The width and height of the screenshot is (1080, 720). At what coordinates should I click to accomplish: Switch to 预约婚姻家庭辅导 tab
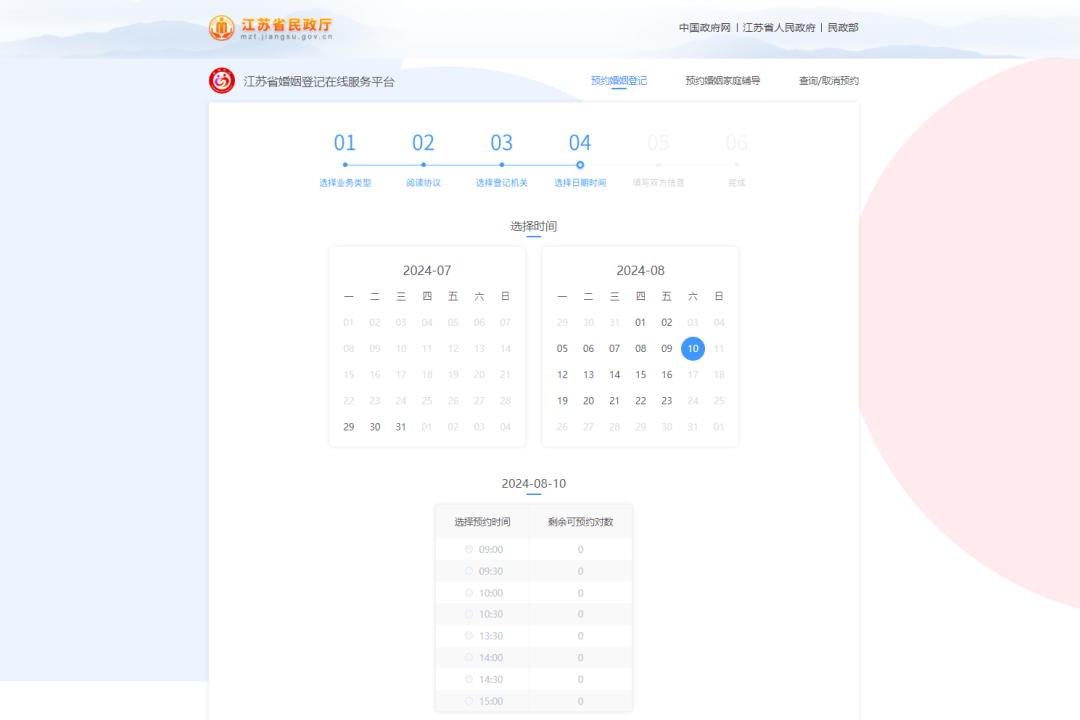[x=722, y=81]
